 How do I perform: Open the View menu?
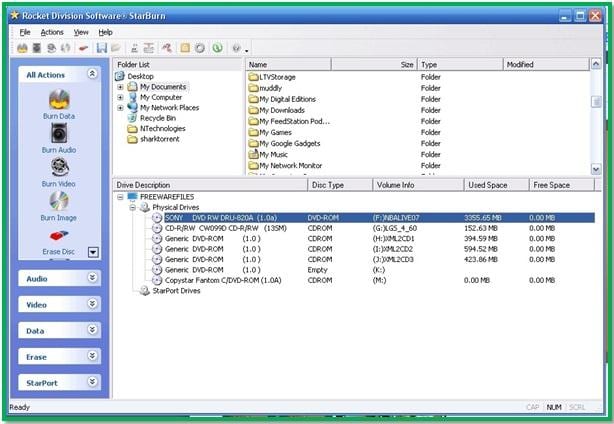(x=81, y=32)
